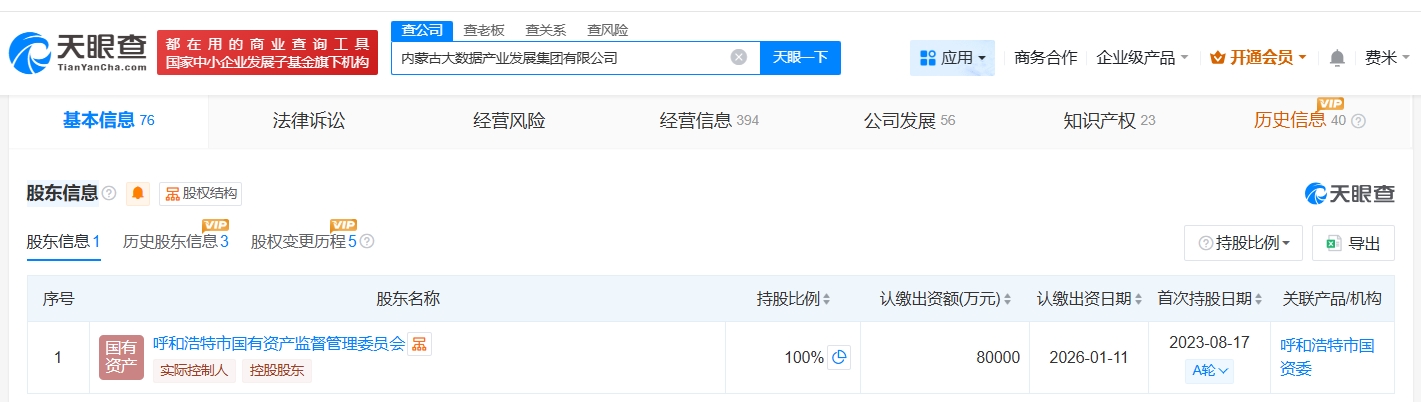Click the equity structure icon after the shareholder name

(419, 344)
